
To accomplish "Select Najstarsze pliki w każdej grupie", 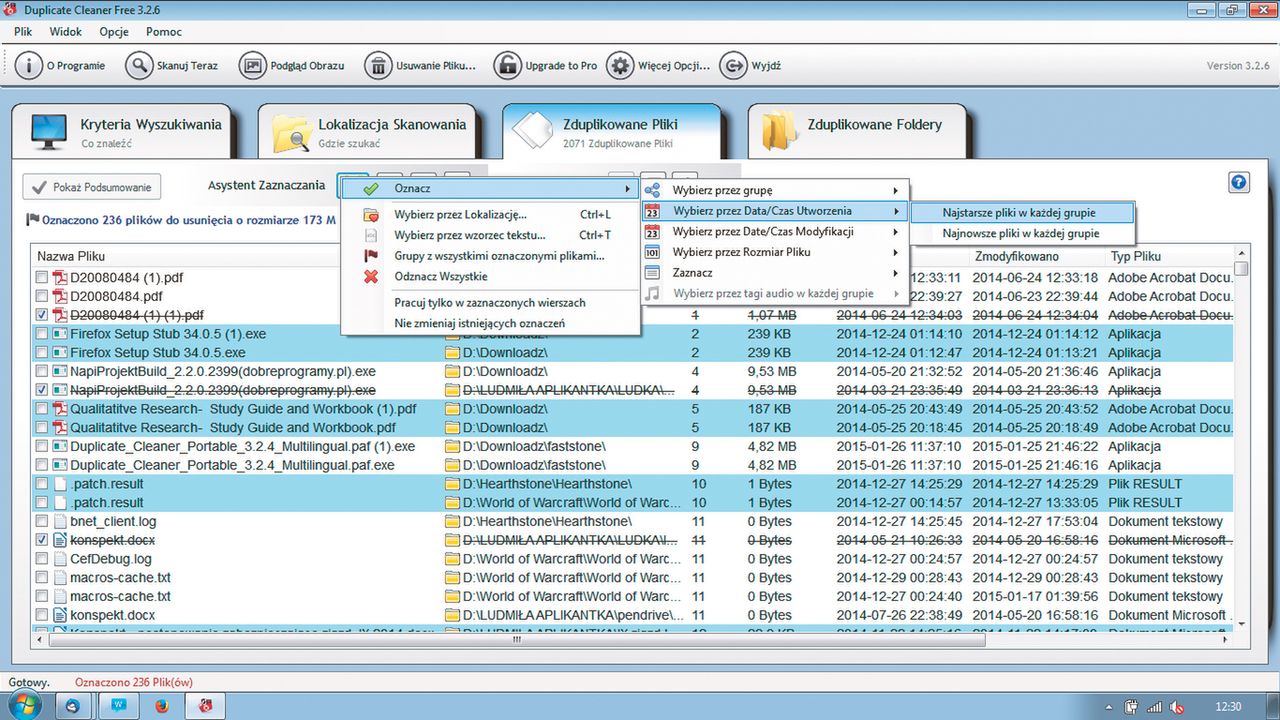I will coord(1020,212).
